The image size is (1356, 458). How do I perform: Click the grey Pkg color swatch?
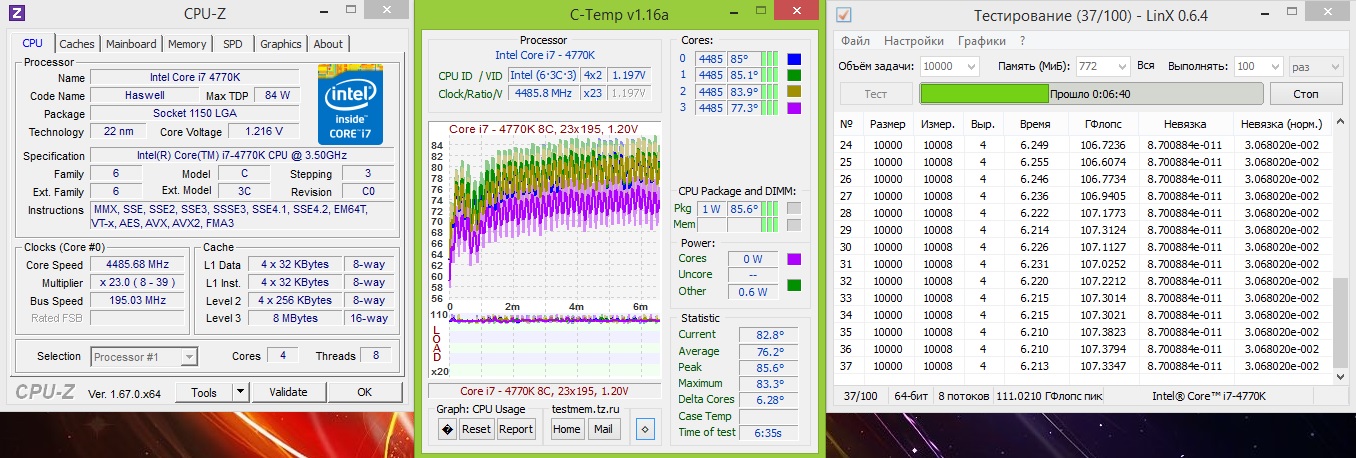(x=794, y=209)
